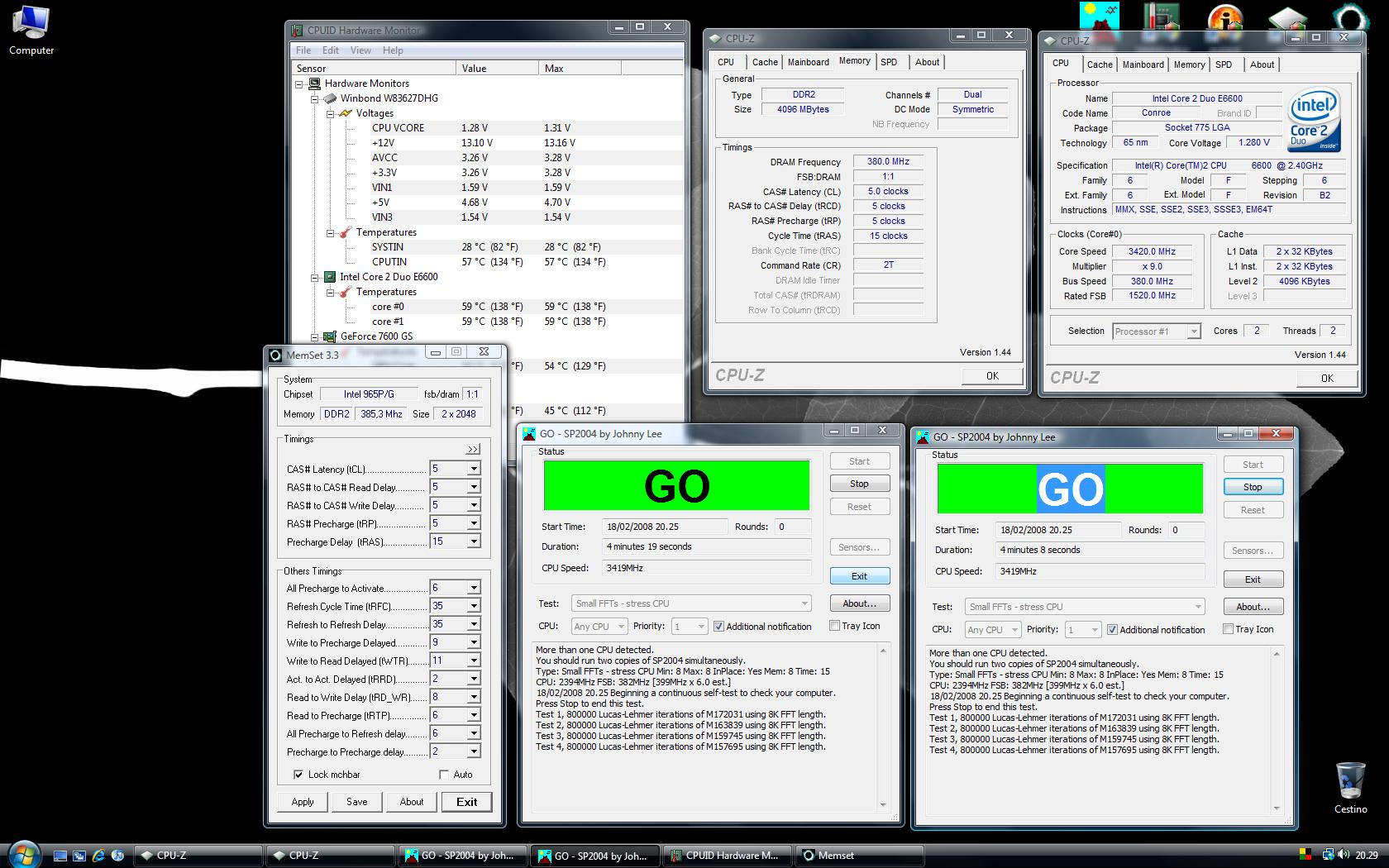This screenshot has width=1389, height=868.
Task: Click the 20.29 taskbar clock
Action: (x=1367, y=856)
